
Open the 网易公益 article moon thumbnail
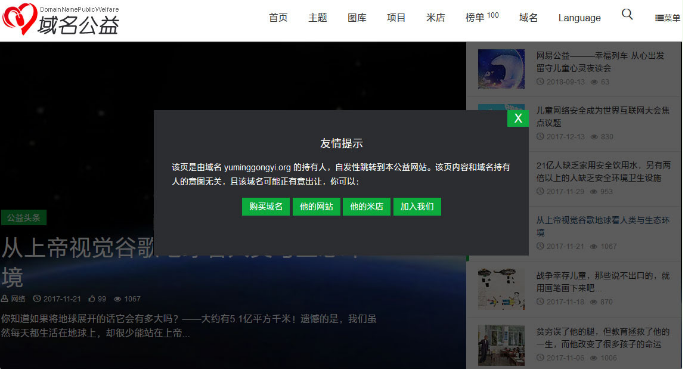(x=501, y=69)
